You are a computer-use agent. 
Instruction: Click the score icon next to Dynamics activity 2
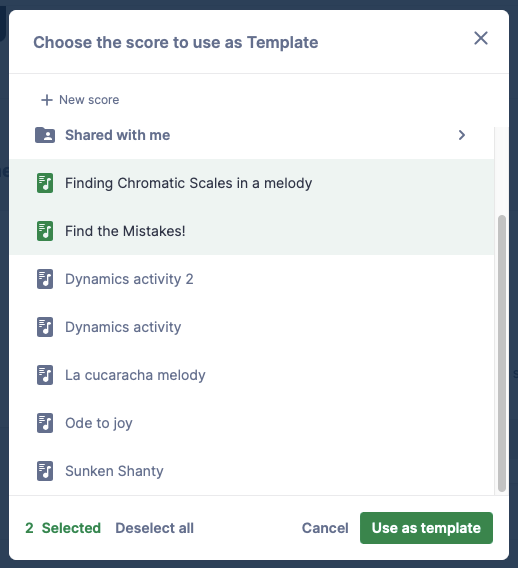[x=45, y=279]
